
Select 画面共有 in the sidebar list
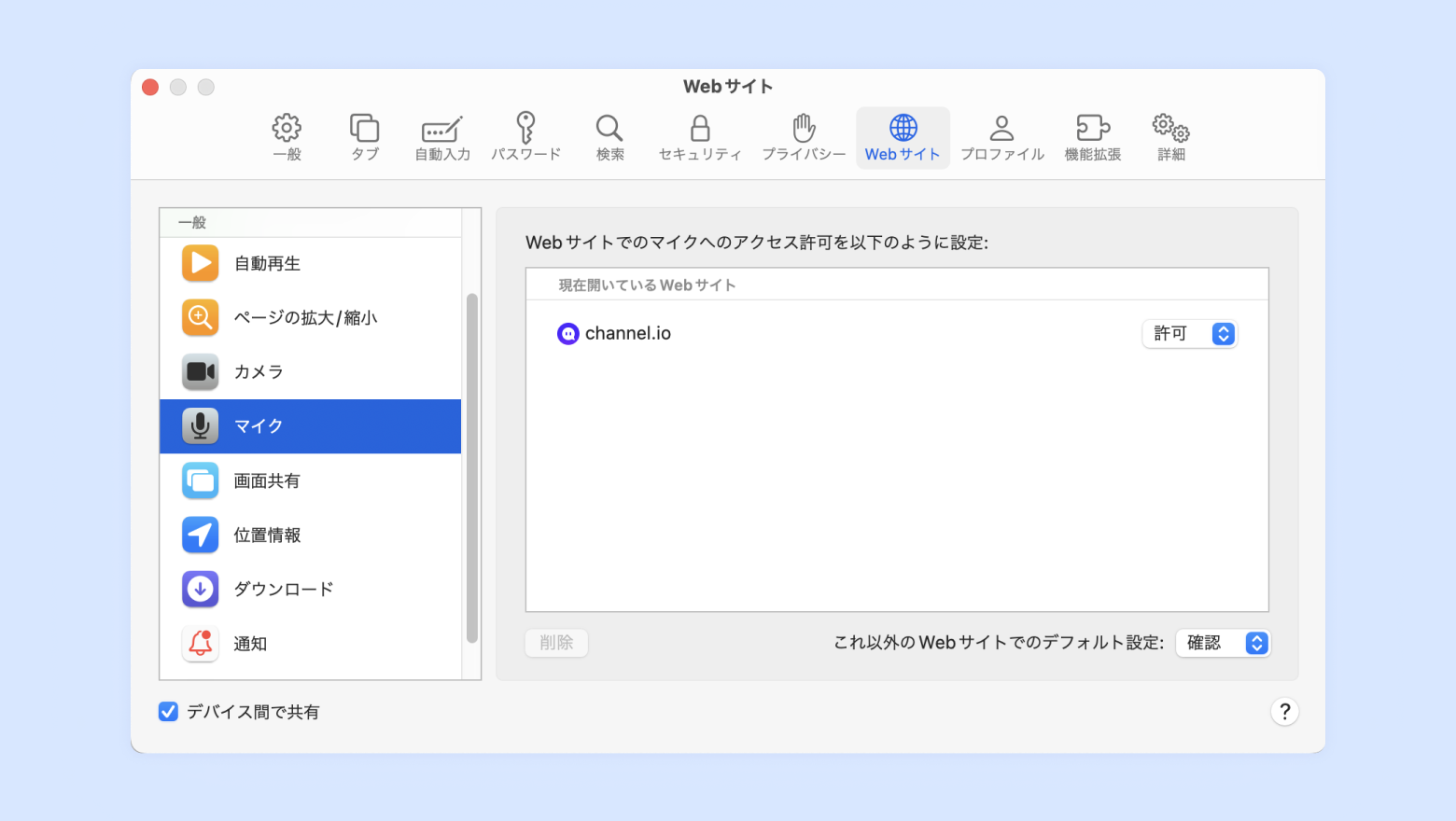pyautogui.click(x=311, y=480)
